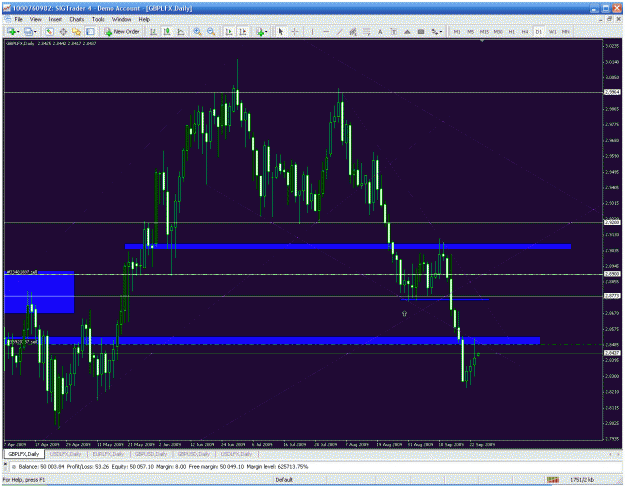Open the Window menu
Image resolution: width=625 pixels, height=486 pixels.
[x=121, y=19]
